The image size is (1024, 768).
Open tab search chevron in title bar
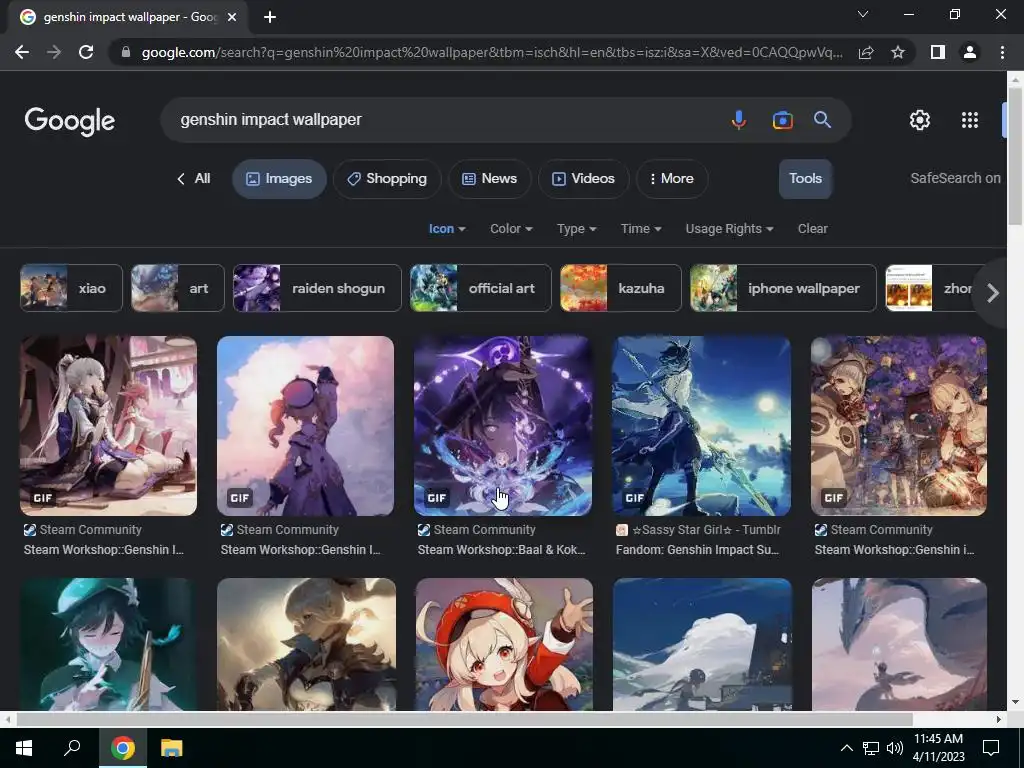863,14
